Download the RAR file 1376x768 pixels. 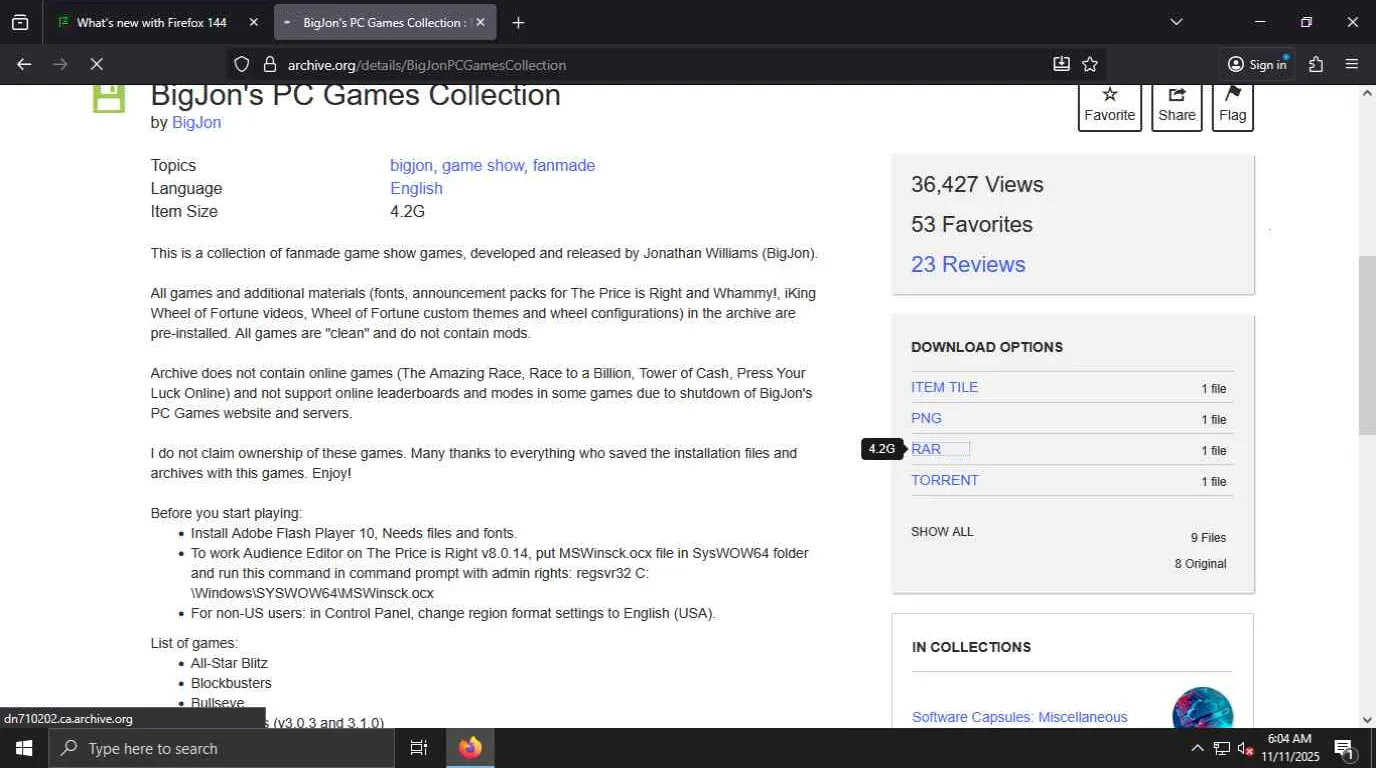point(926,449)
